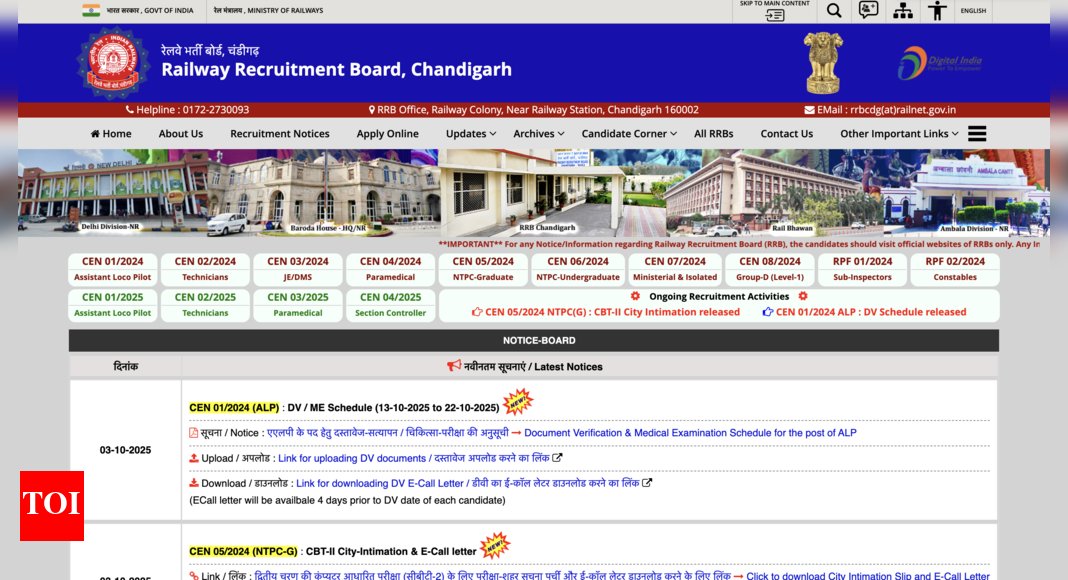Click the national emblem image

click(x=824, y=63)
